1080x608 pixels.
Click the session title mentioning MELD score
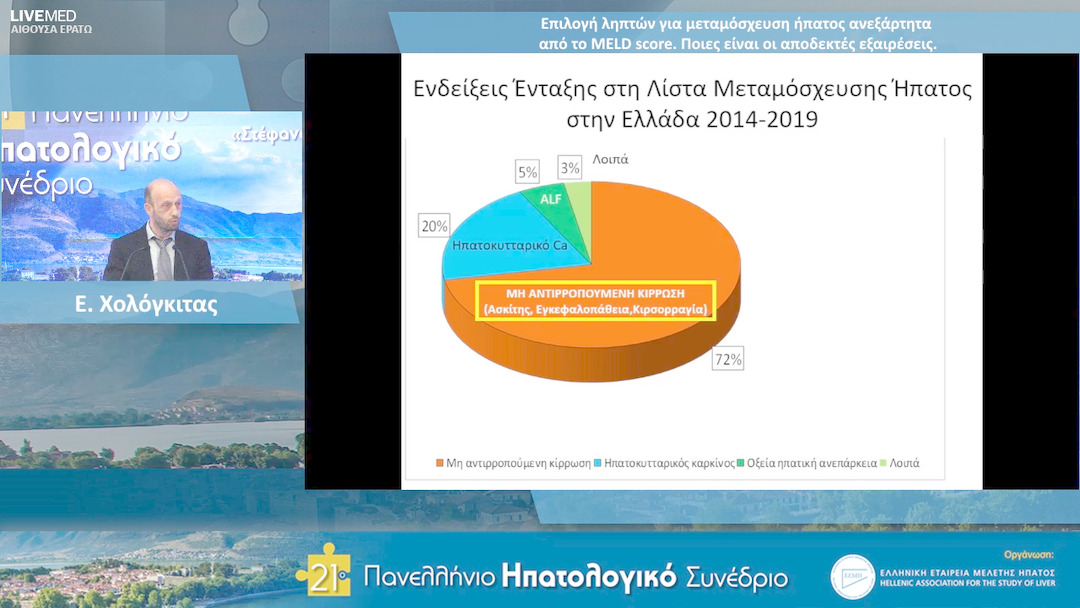pos(737,34)
